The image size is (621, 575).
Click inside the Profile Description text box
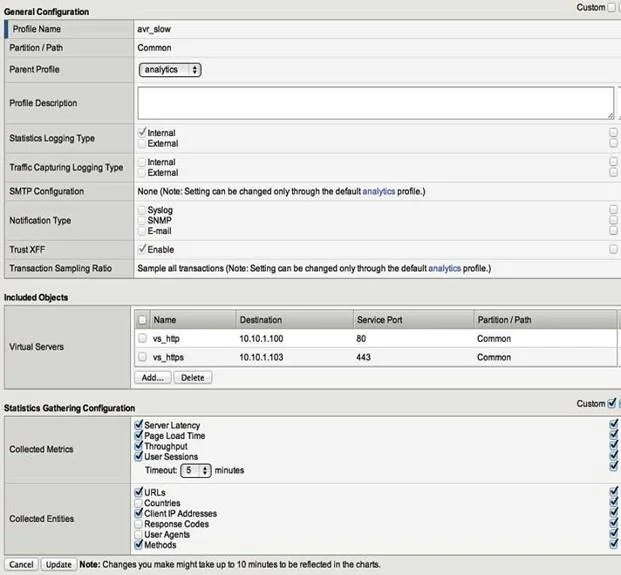[375, 103]
